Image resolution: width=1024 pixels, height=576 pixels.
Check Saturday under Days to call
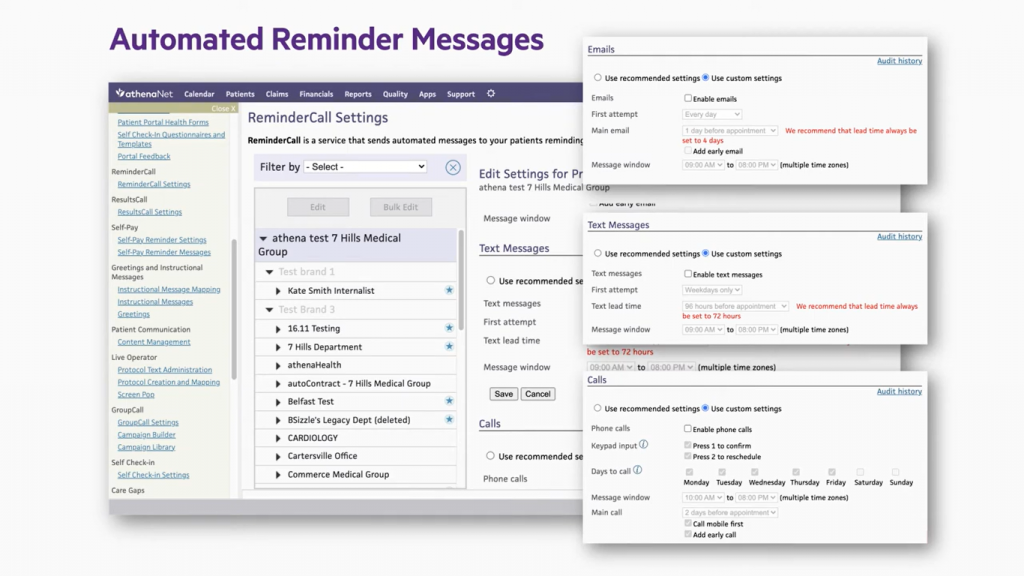(859, 471)
